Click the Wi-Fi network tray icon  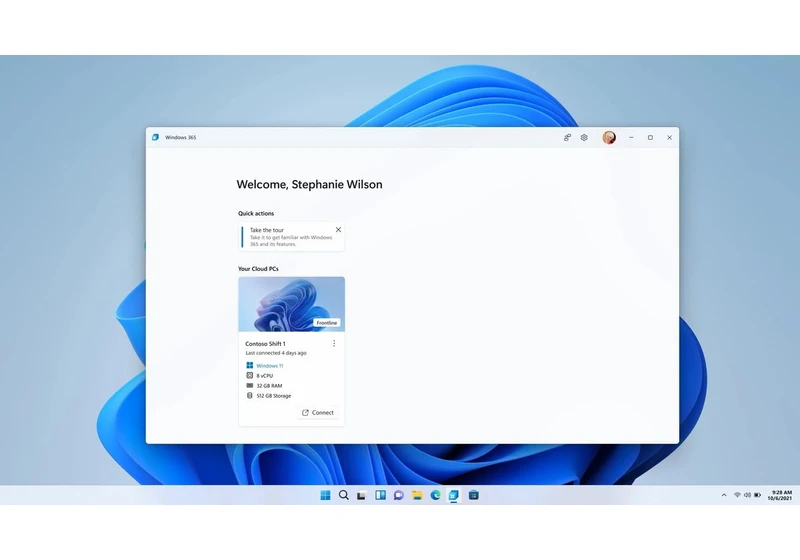737,495
